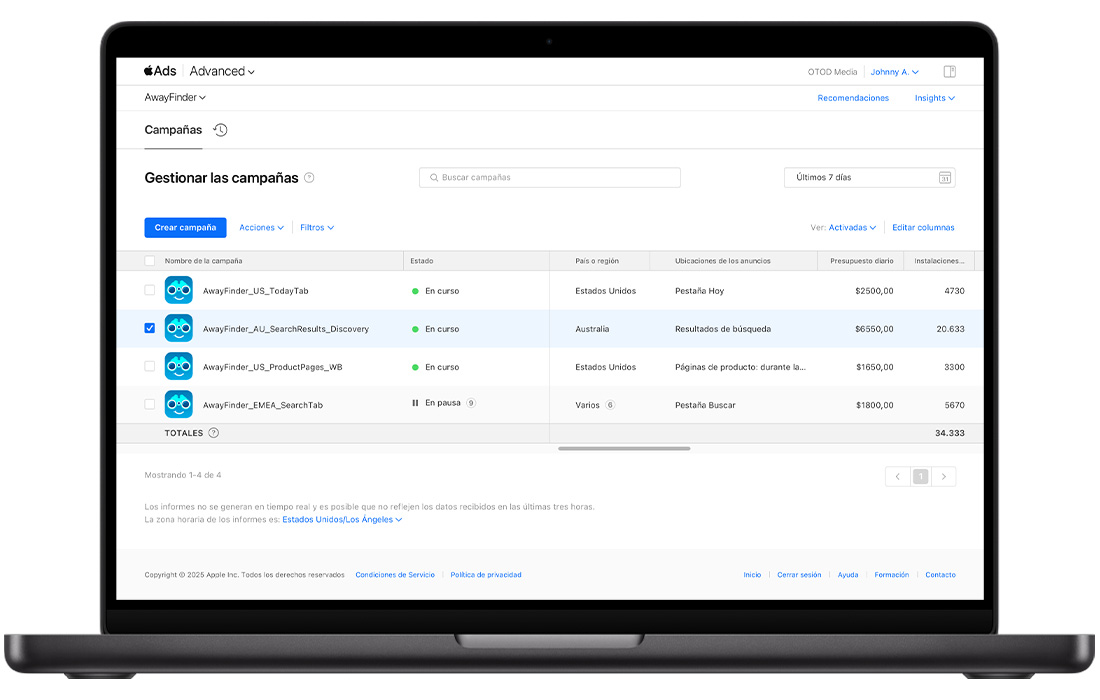Go to next page arrow in pagination
This screenshot has height=700, width=1100.
tap(943, 477)
